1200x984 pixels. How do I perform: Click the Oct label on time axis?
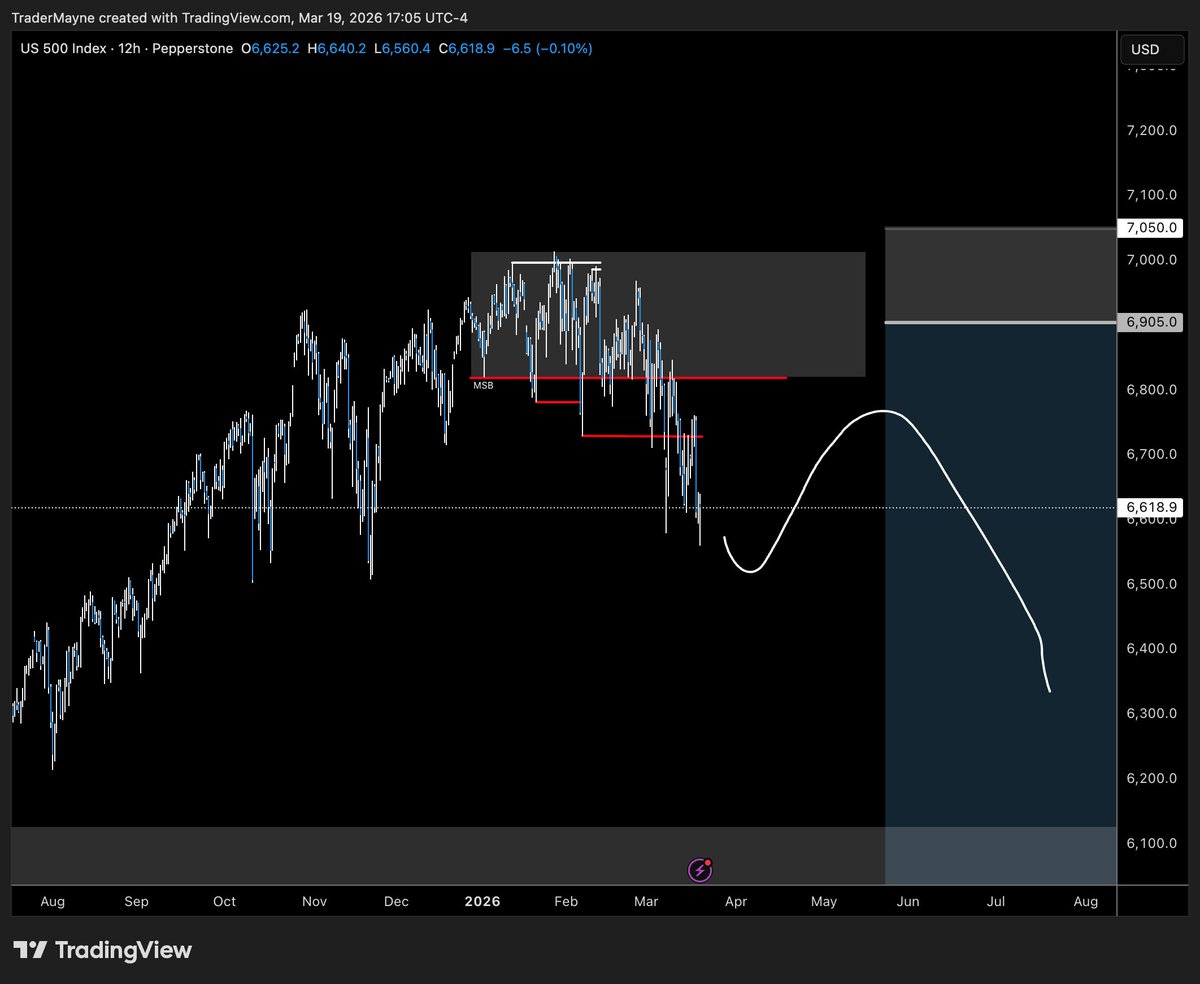224,901
